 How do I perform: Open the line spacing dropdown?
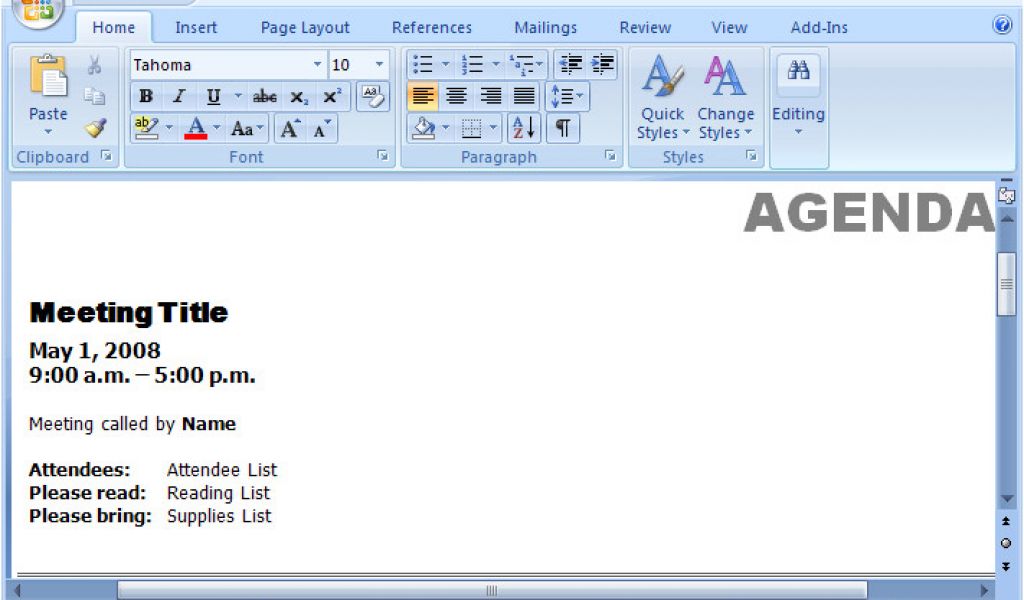[566, 97]
